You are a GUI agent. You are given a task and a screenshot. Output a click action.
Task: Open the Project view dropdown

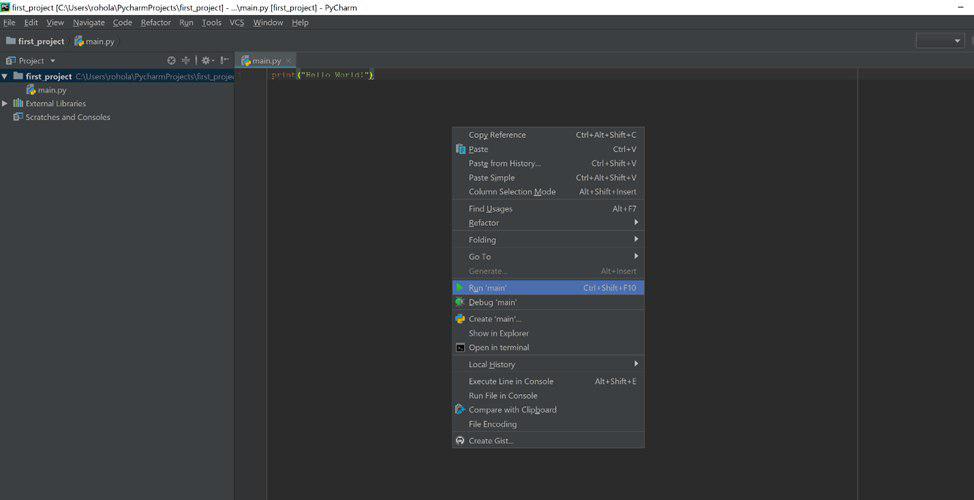click(52, 61)
